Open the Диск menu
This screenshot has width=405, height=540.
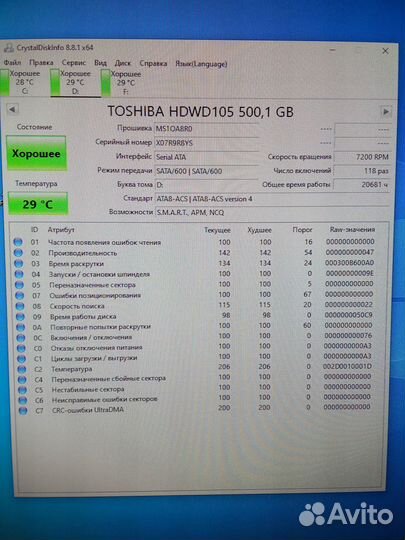click(123, 63)
